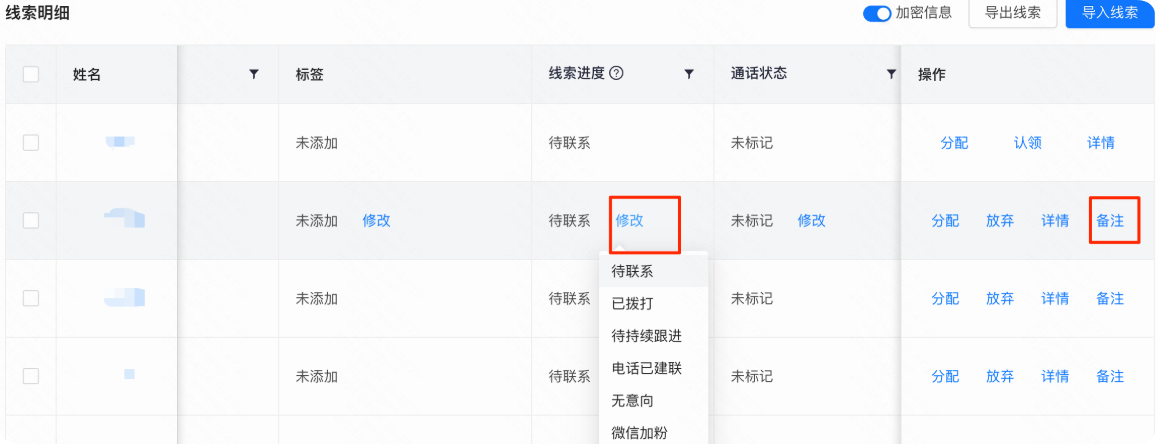Click 备注 in the third row

(1110, 298)
